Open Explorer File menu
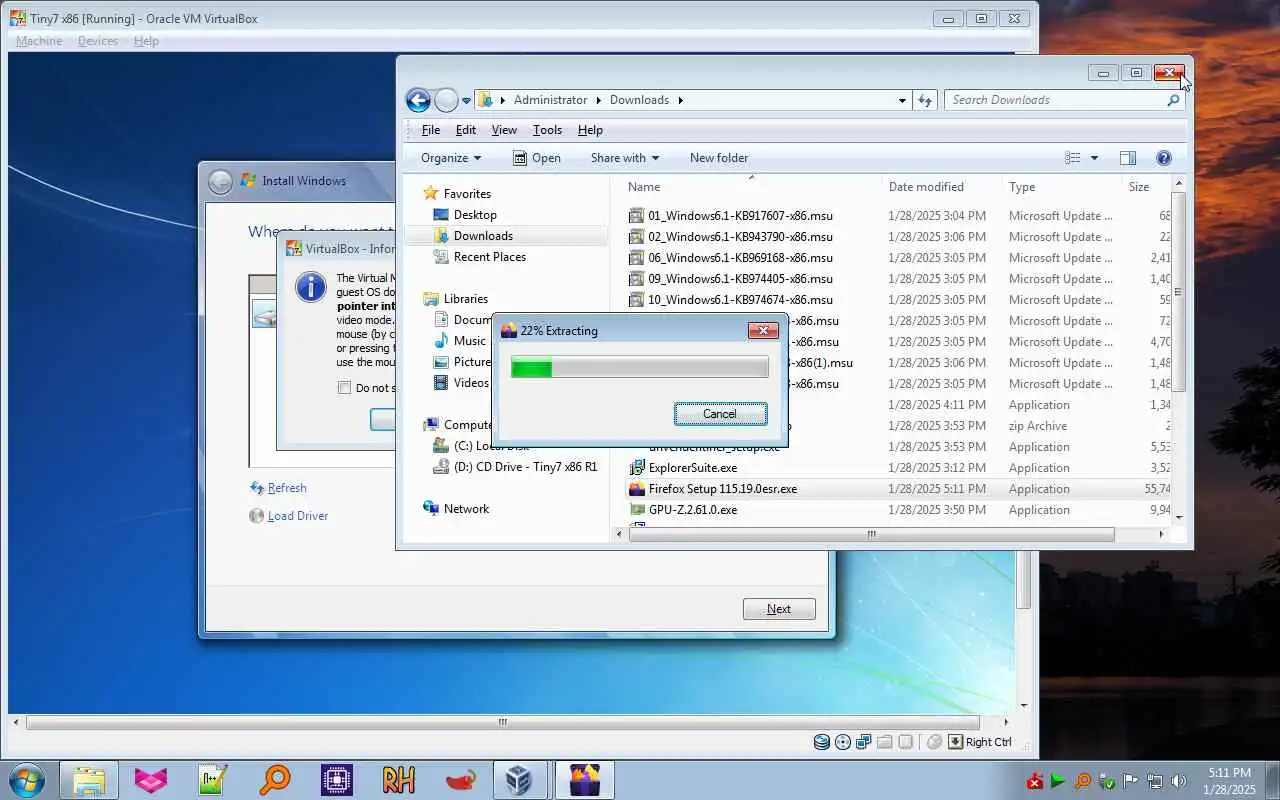1280x800 pixels. click(x=431, y=130)
